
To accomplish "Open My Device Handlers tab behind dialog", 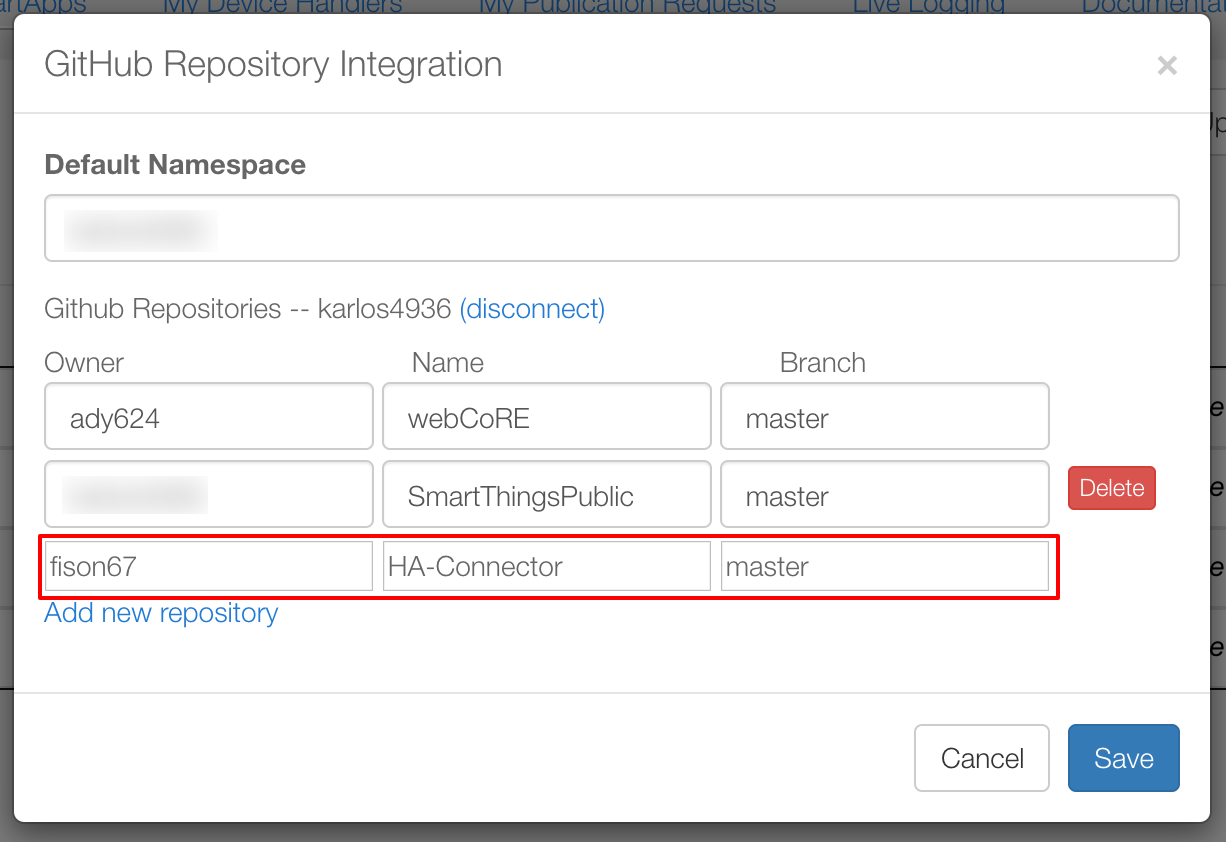I will coord(283,6).
